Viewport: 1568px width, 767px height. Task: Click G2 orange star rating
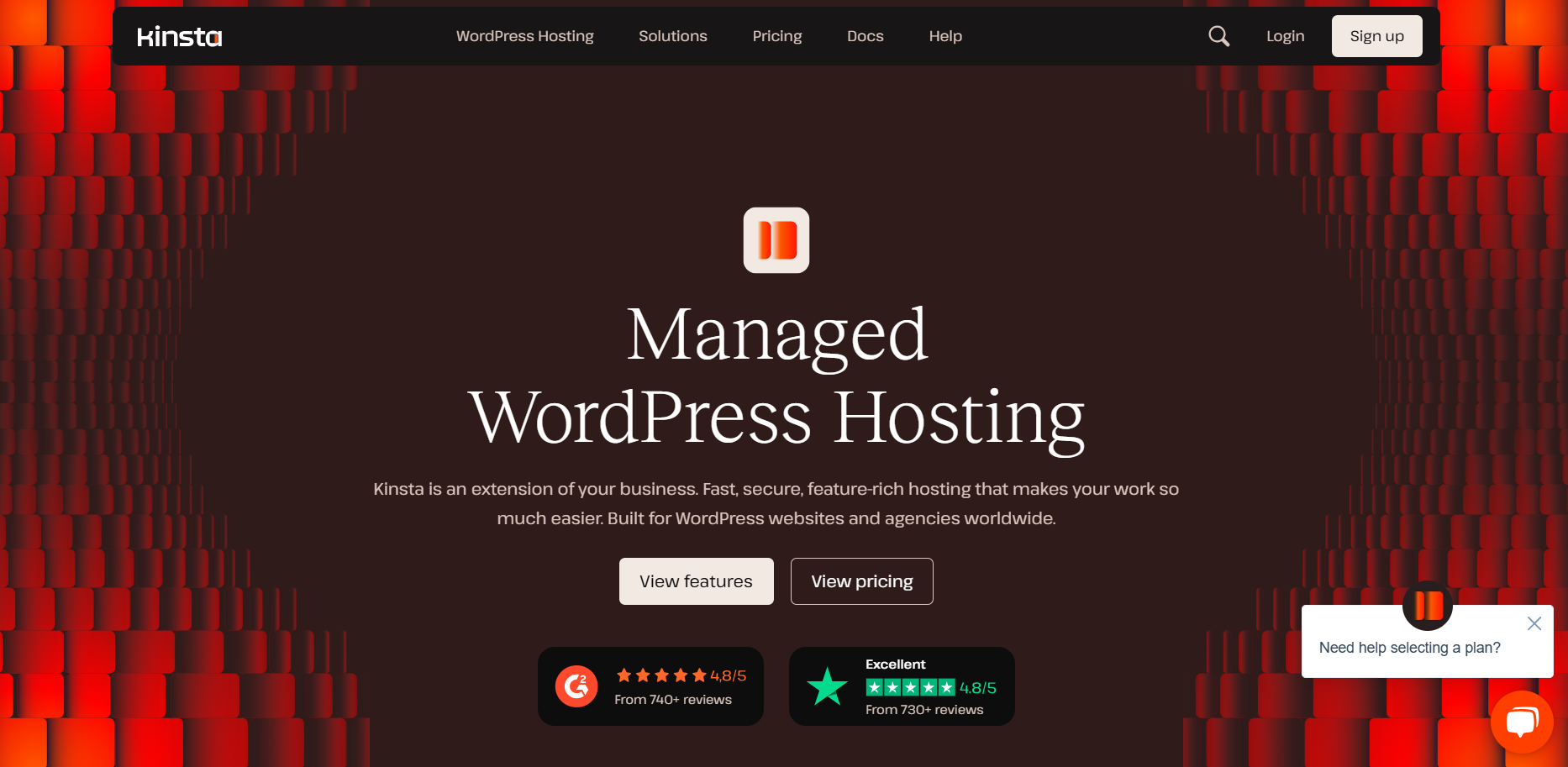pyautogui.click(x=661, y=675)
